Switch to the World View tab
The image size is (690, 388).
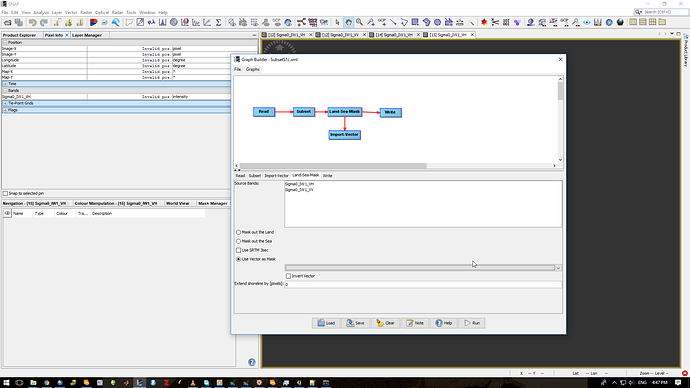(177, 203)
